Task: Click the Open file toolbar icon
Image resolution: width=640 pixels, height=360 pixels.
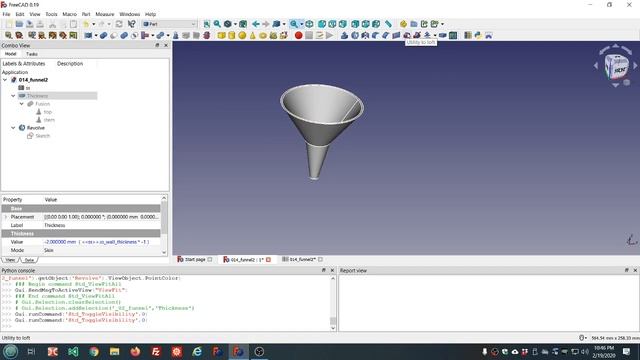Action: [x=19, y=24]
